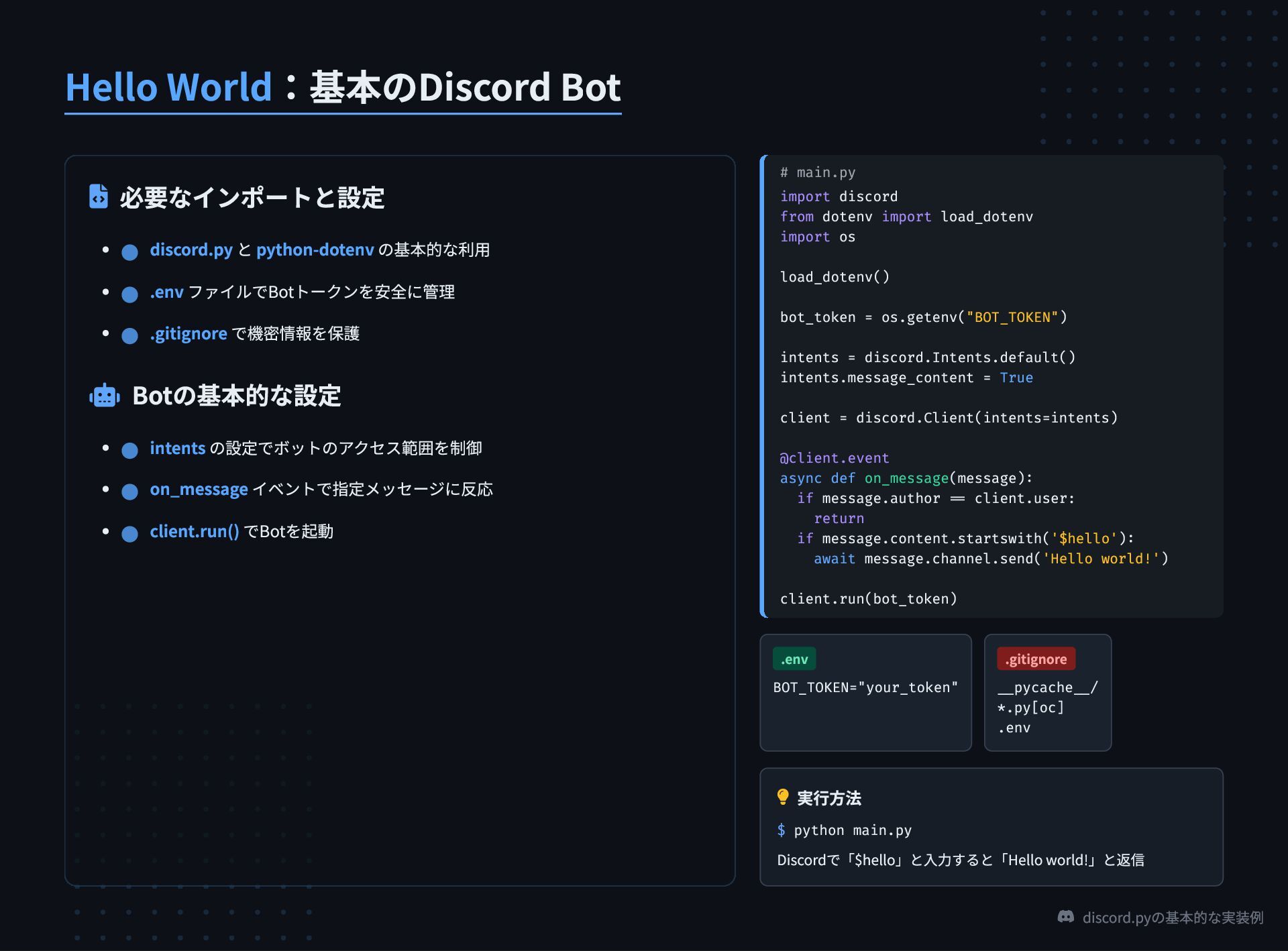Click the red .gitignore badge
Viewport: 1288px width, 951px height.
coord(1036,659)
